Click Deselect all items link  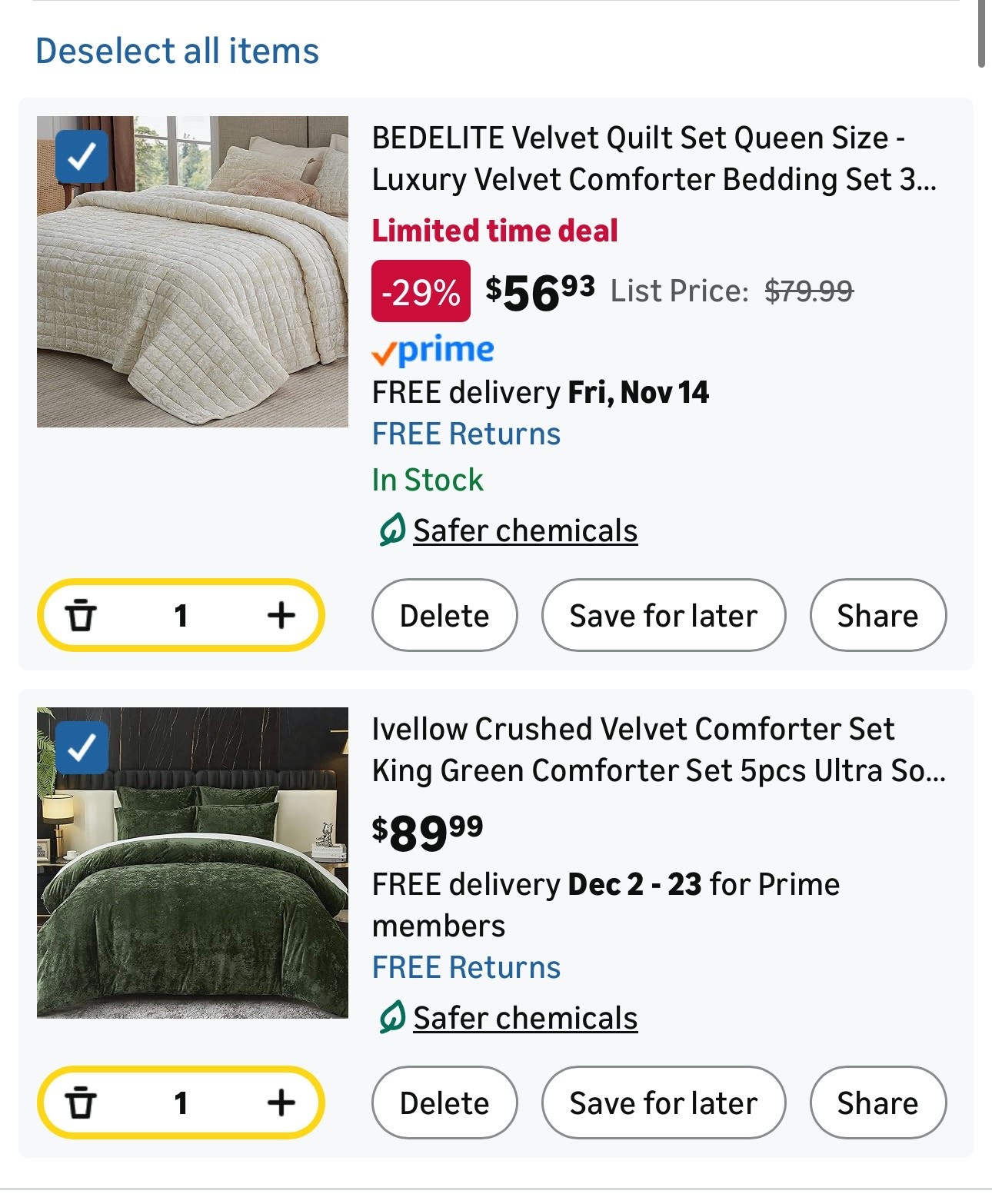pos(177,52)
